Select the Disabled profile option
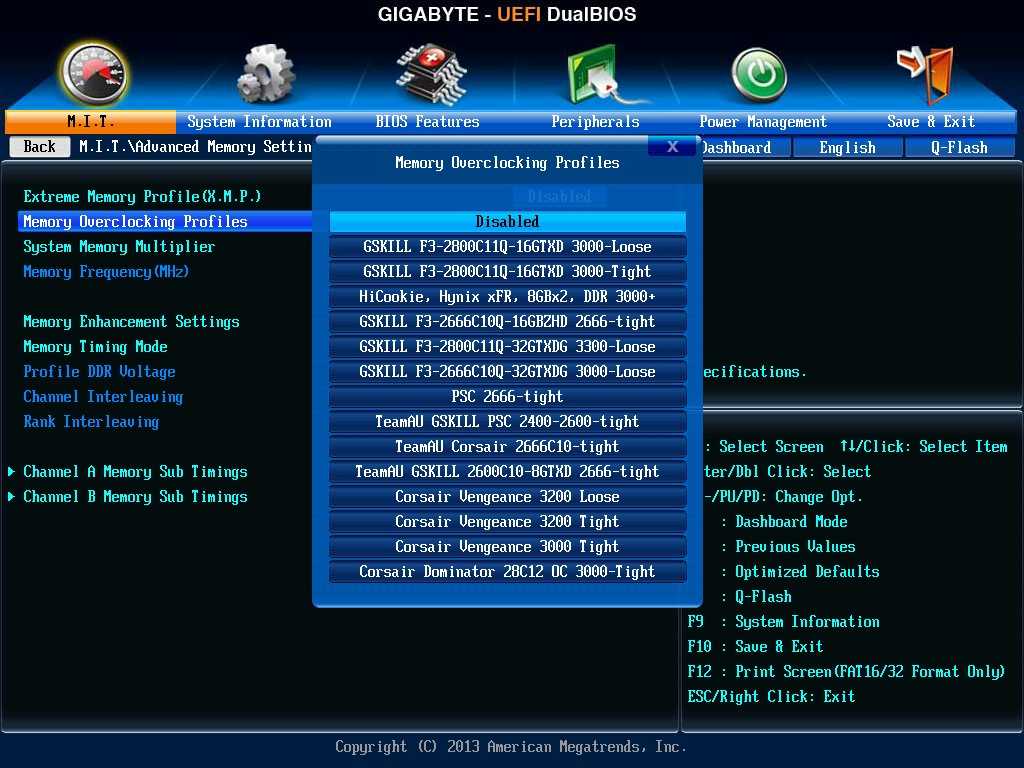Screen dimensions: 1024x768 click(x=507, y=222)
